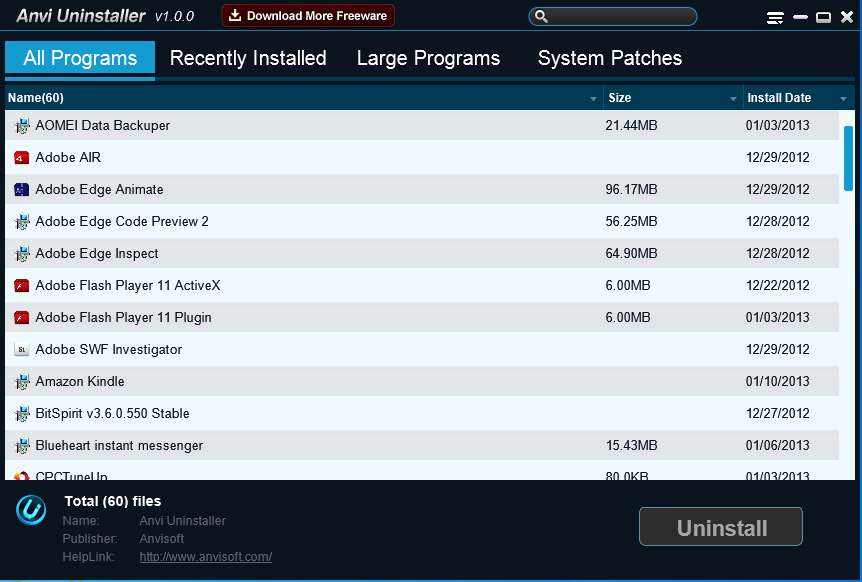Click the Adobe SWF Investigator icon
Screen dimensions: 862x582
point(21,350)
